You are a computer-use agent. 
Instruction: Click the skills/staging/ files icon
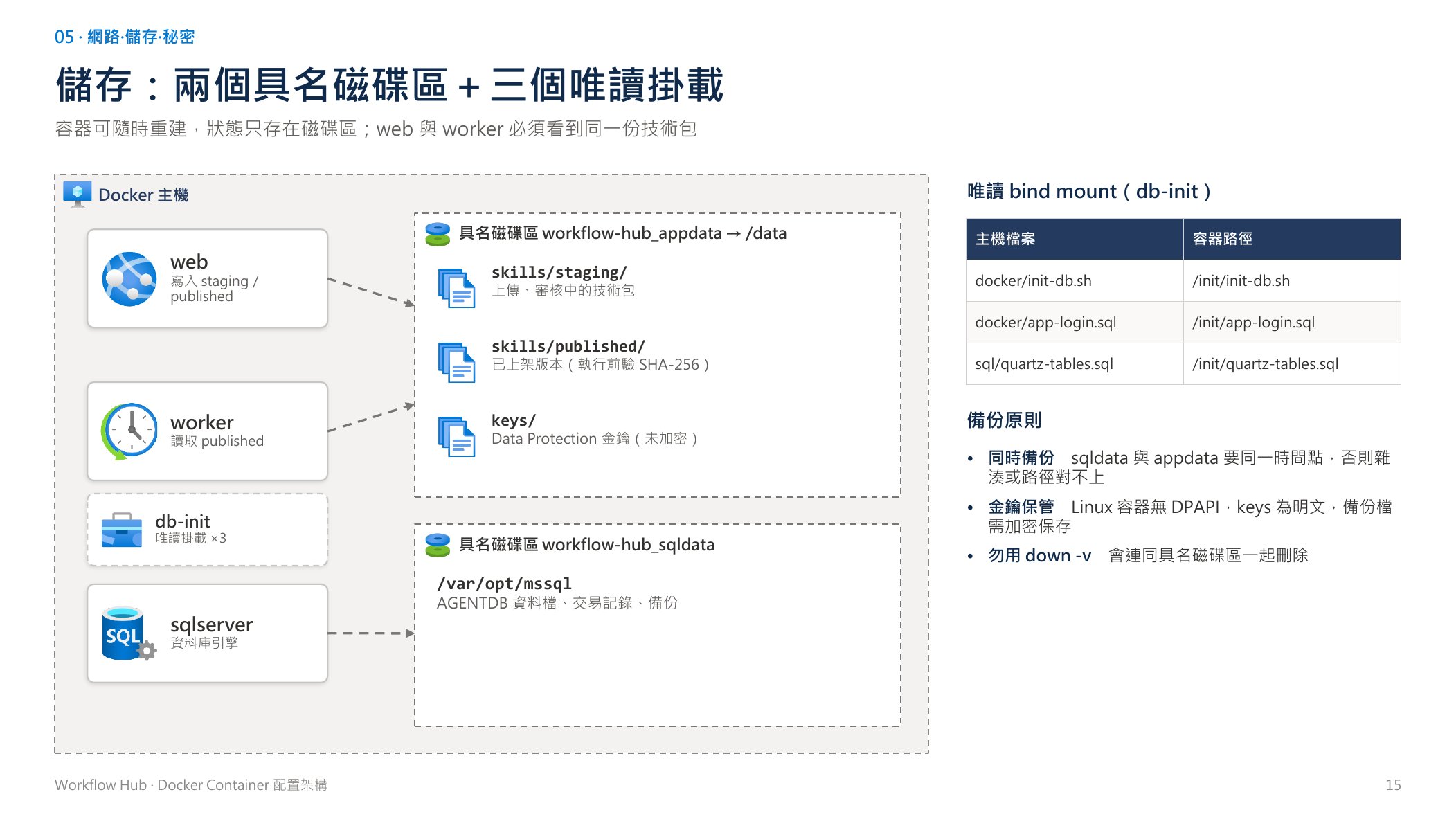456,288
